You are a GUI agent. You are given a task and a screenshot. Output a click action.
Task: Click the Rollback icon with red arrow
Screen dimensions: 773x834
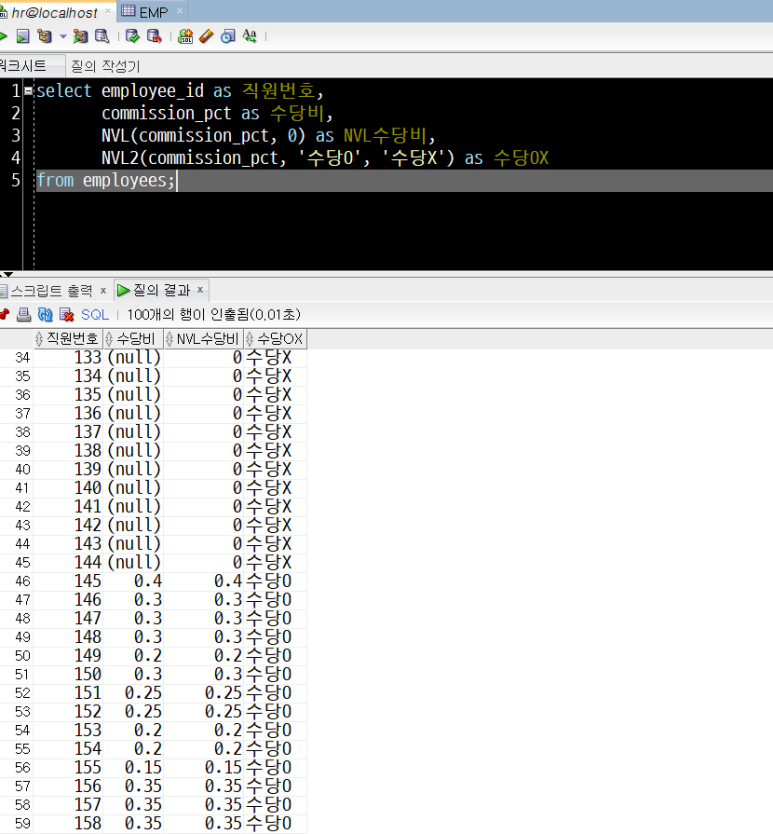154,36
